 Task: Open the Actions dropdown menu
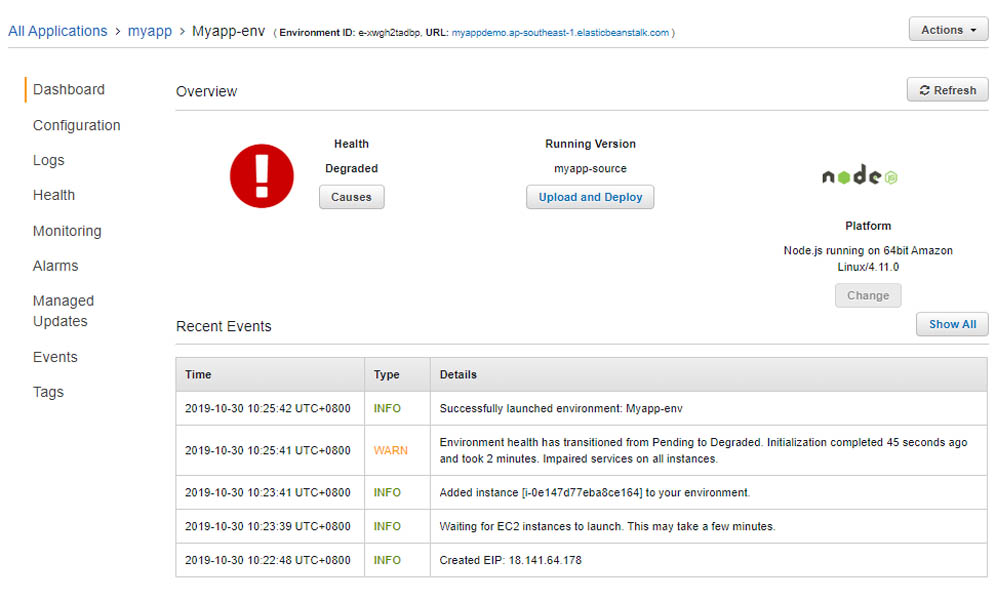[948, 30]
